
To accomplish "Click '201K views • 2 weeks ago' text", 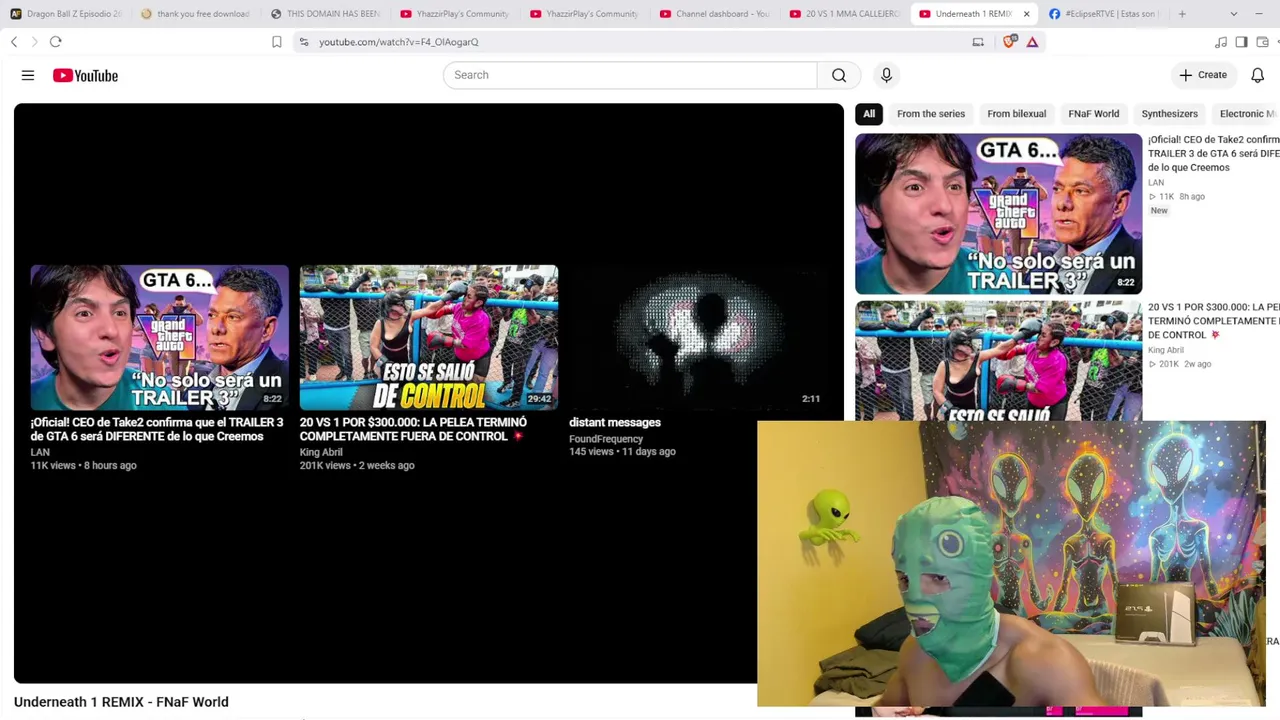I will pos(357,466).
